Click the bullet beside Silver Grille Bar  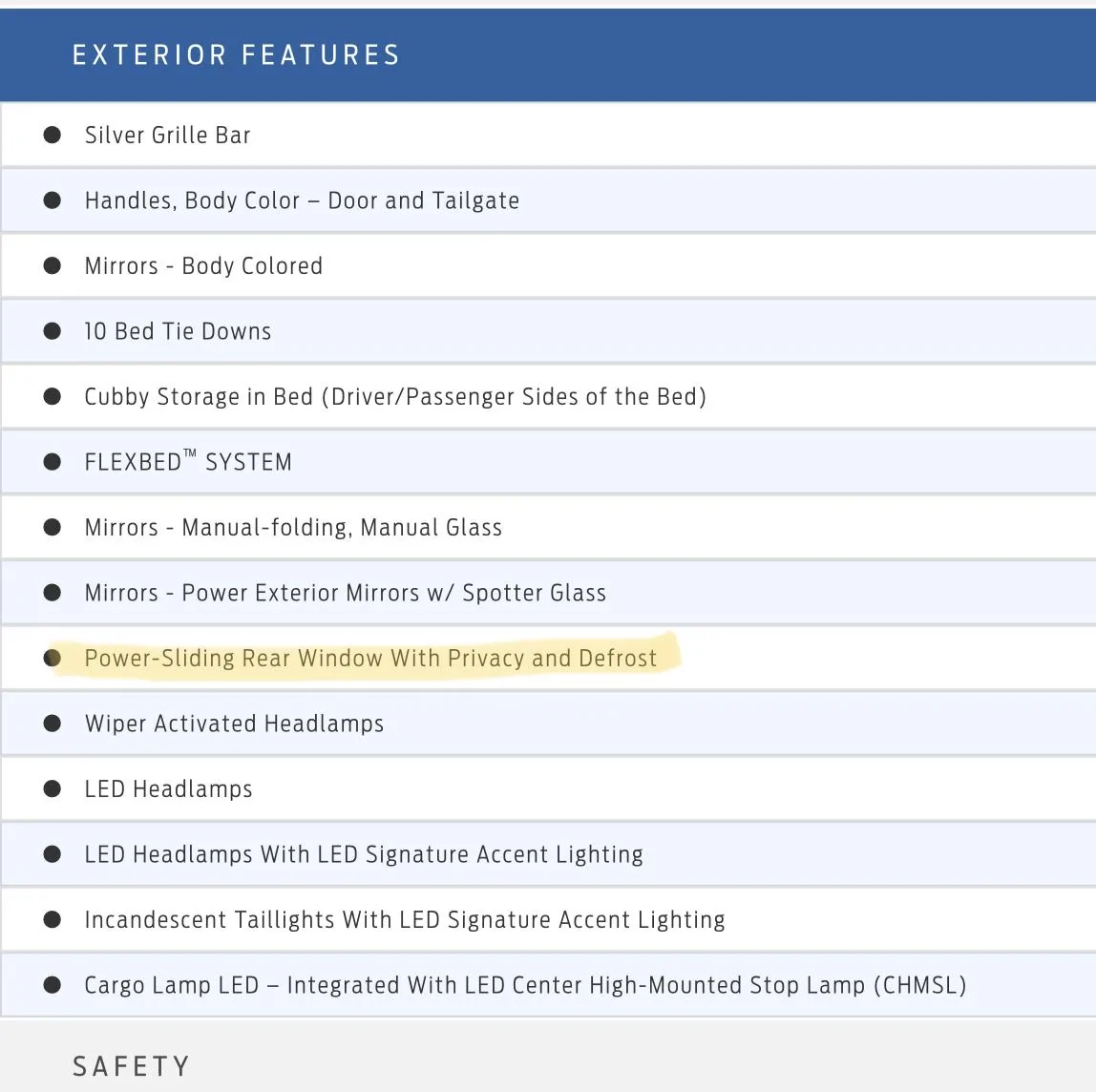tap(52, 135)
